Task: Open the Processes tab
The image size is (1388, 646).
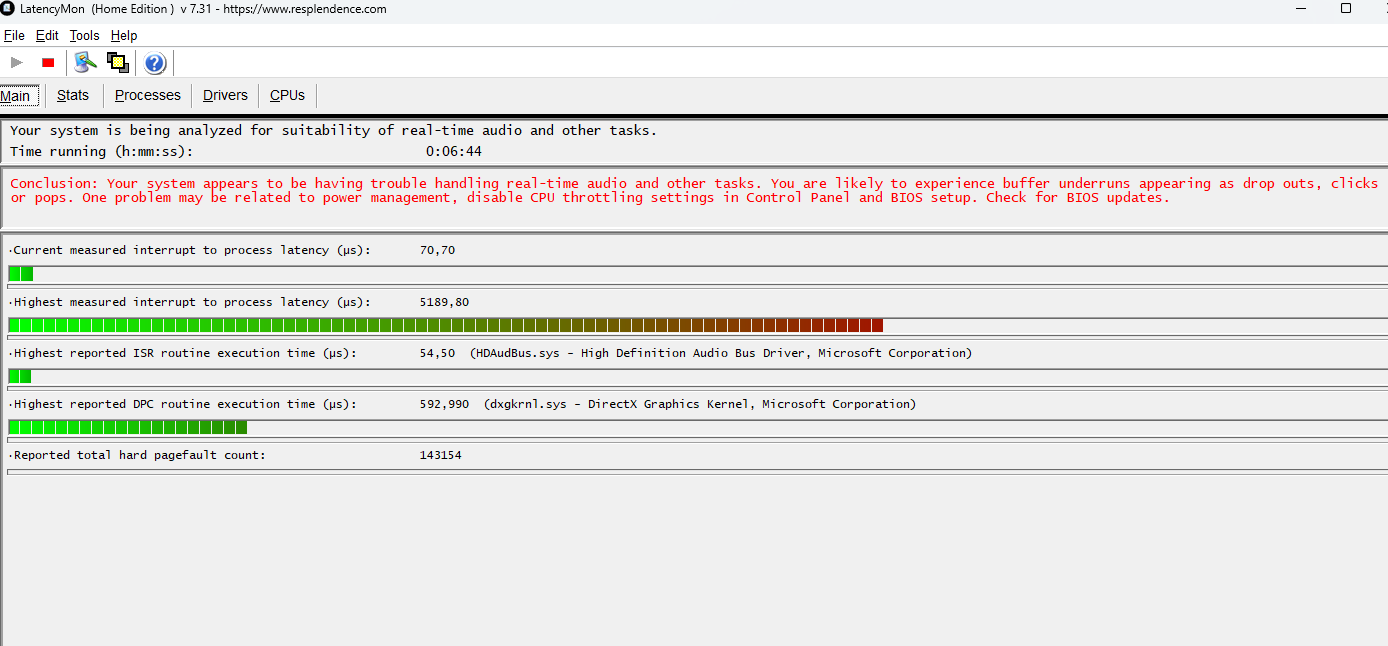Action: pyautogui.click(x=147, y=95)
